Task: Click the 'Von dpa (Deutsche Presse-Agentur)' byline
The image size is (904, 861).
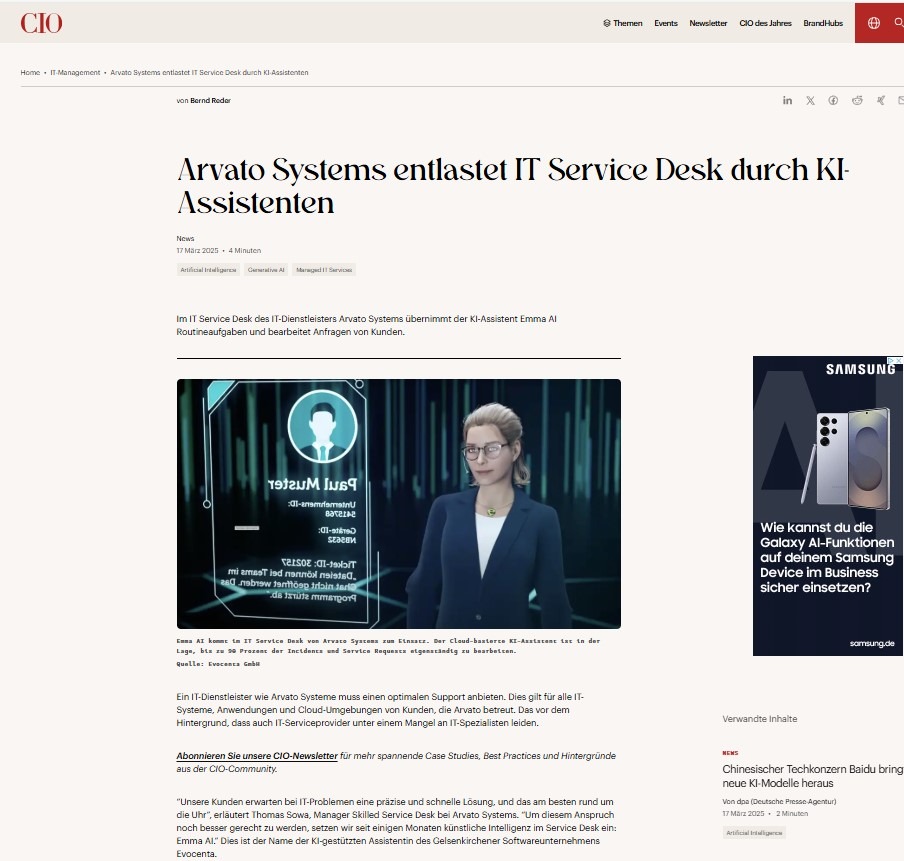Action: click(779, 802)
